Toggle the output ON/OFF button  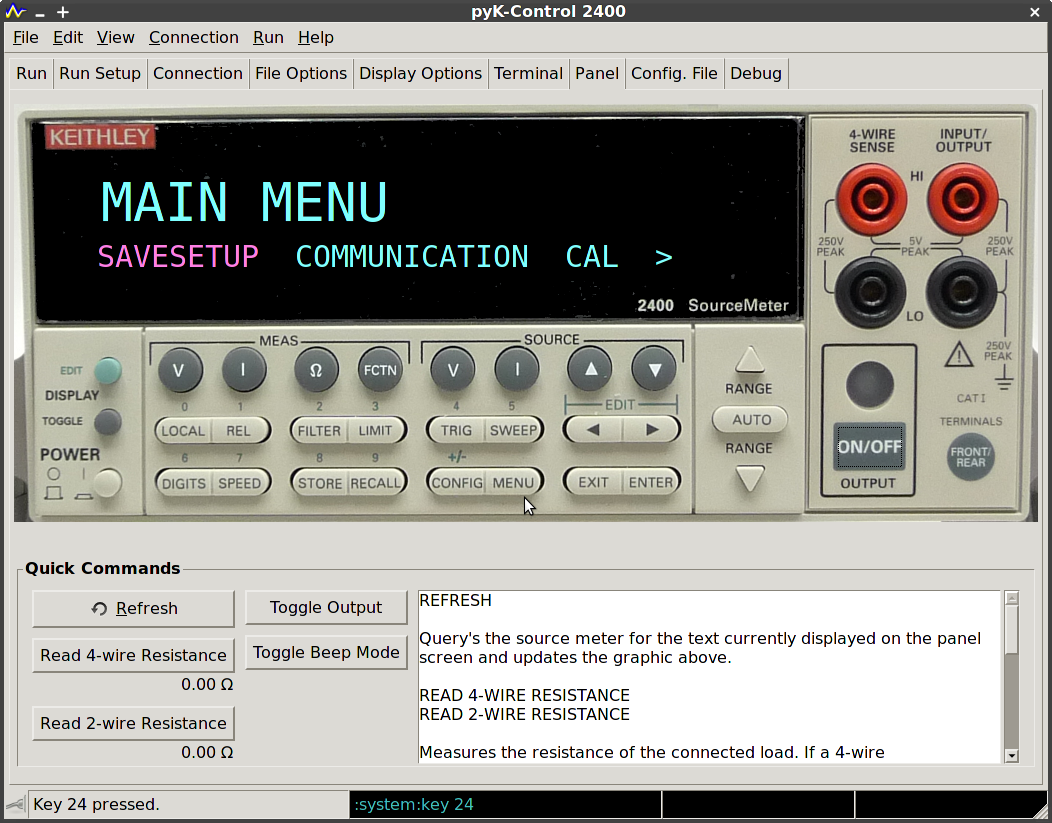point(870,447)
